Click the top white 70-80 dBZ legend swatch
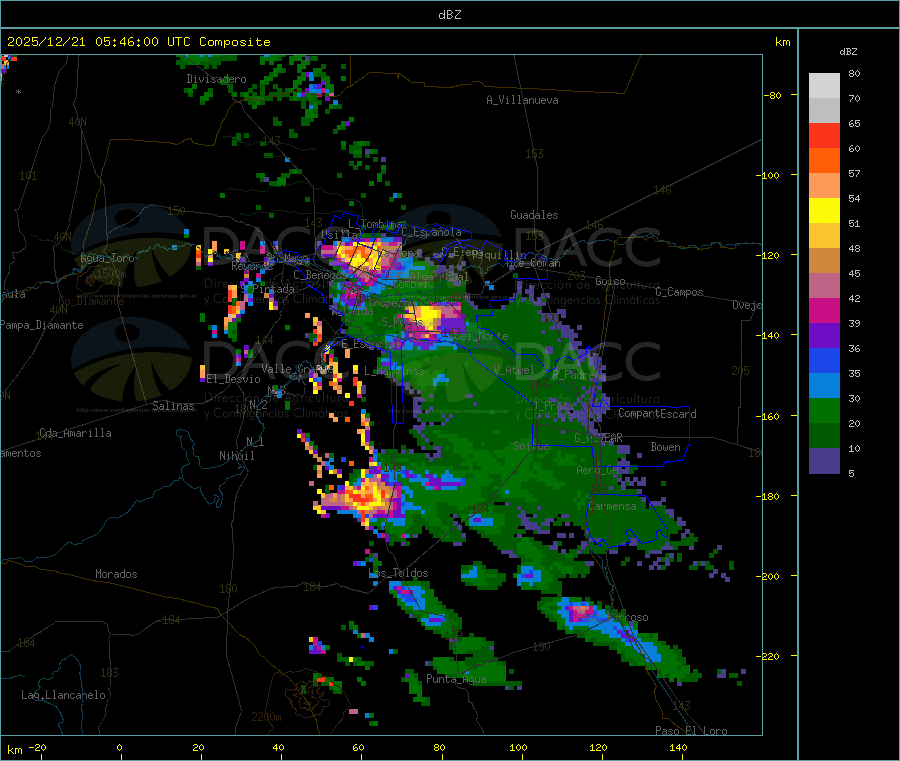 click(x=824, y=86)
